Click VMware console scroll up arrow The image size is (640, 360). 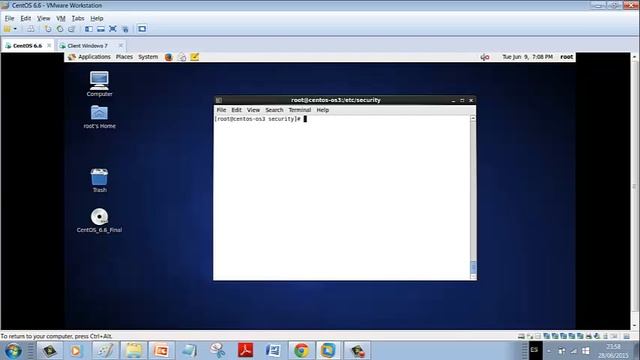[635, 57]
